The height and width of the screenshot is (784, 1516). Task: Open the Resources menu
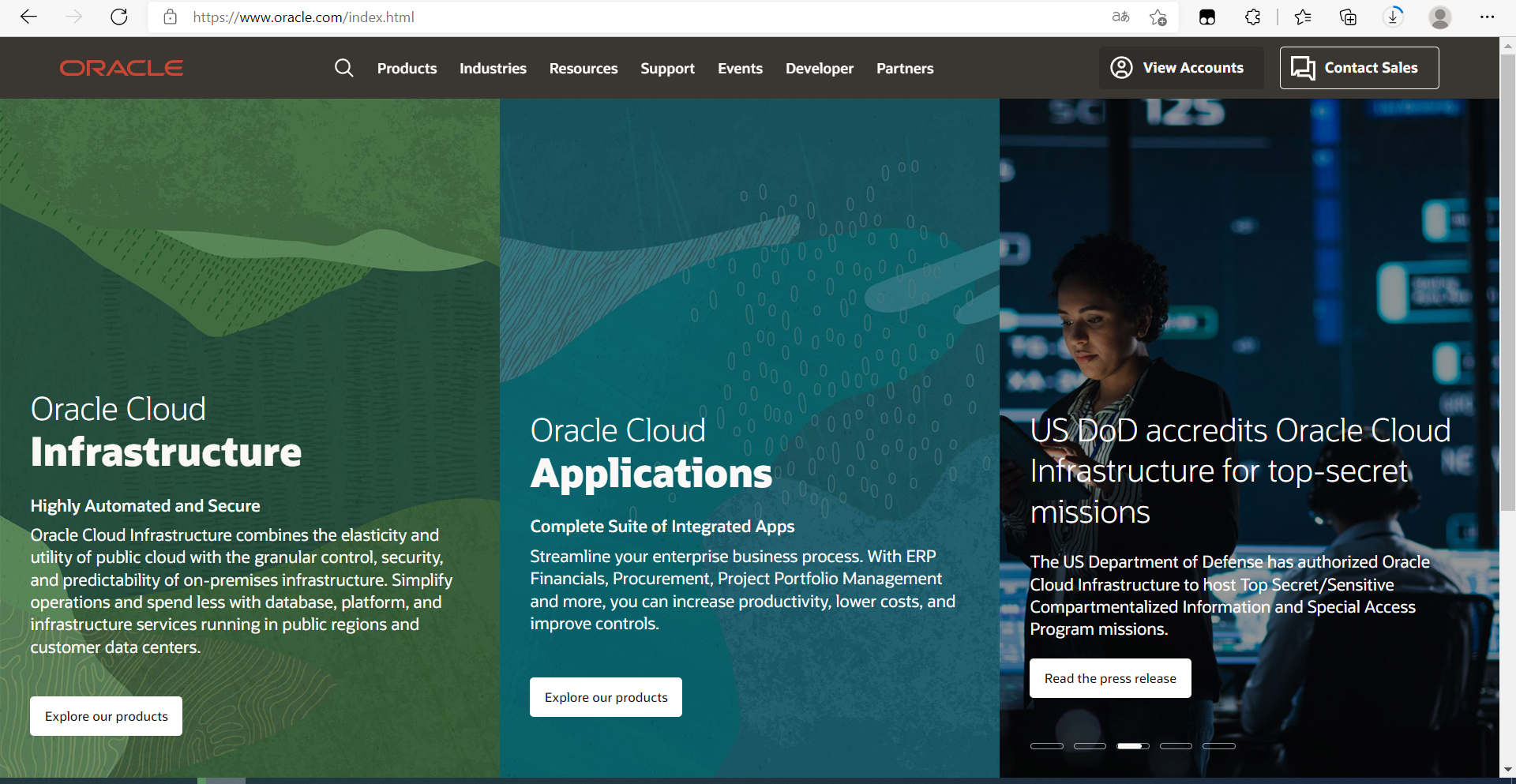click(584, 69)
